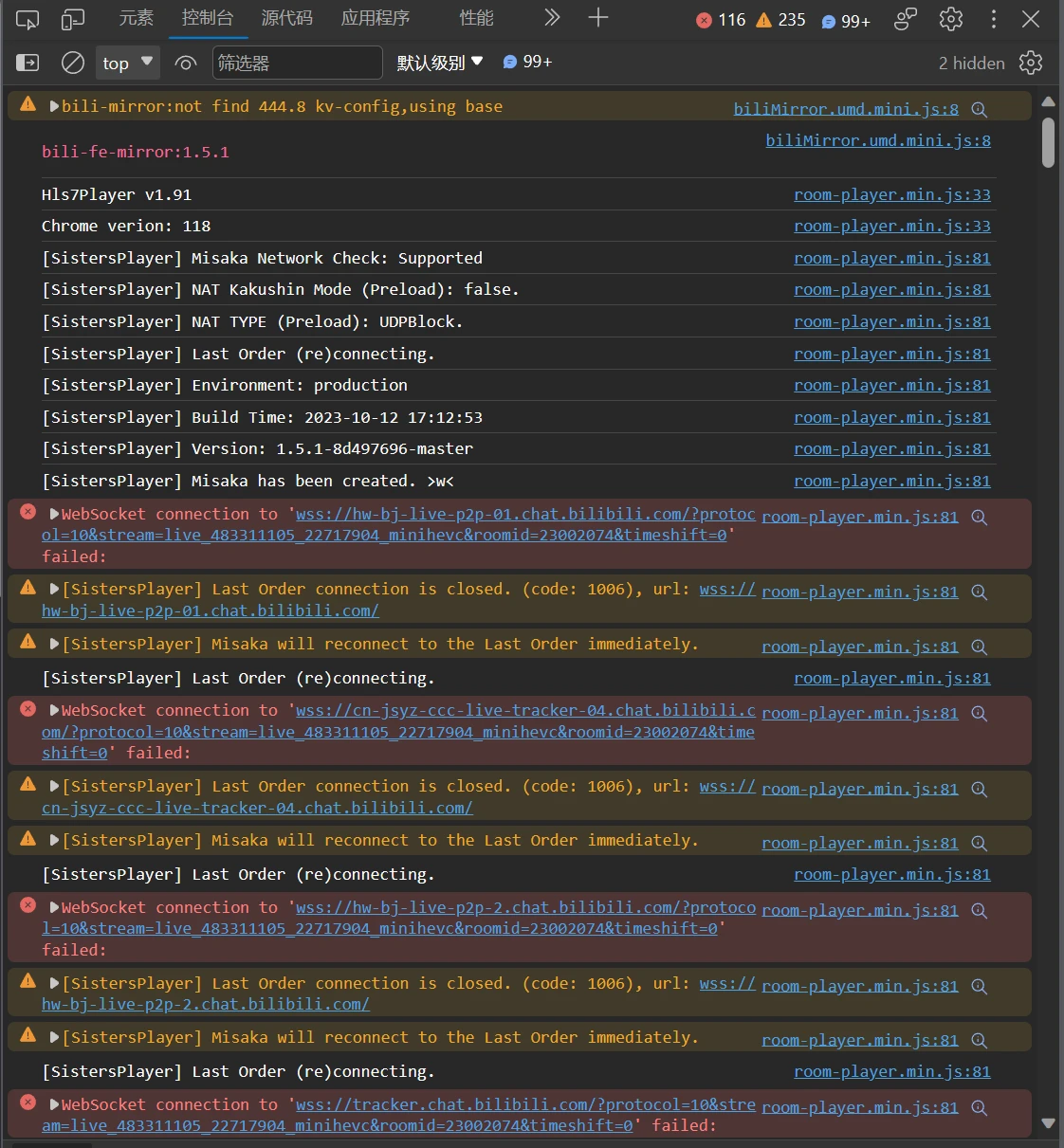This screenshot has height=1148, width=1064.
Task: Toggle the console sidebar panel
Action: (x=28, y=63)
